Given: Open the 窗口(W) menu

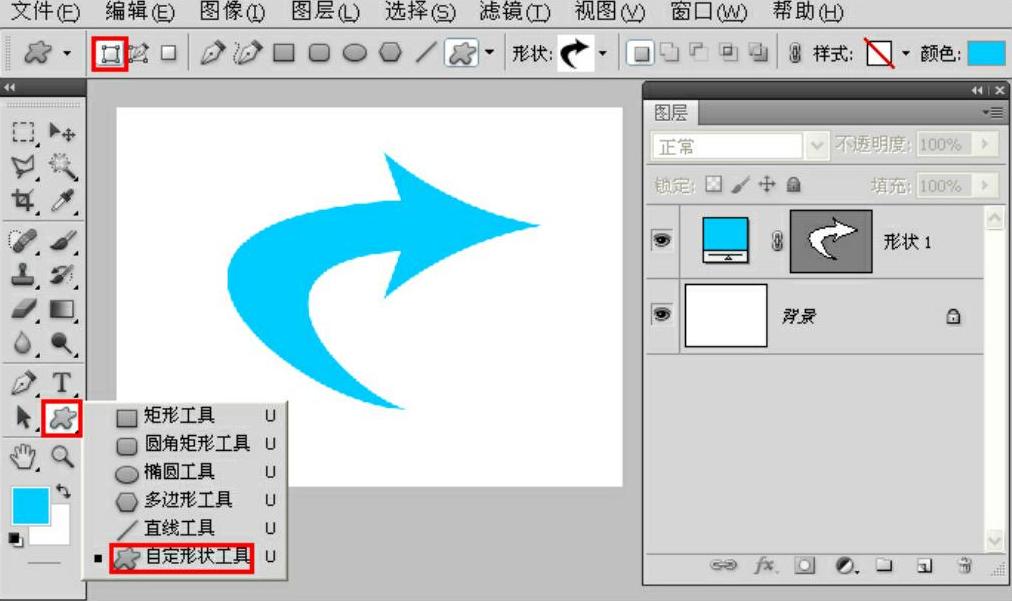Looking at the screenshot, I should click(709, 12).
